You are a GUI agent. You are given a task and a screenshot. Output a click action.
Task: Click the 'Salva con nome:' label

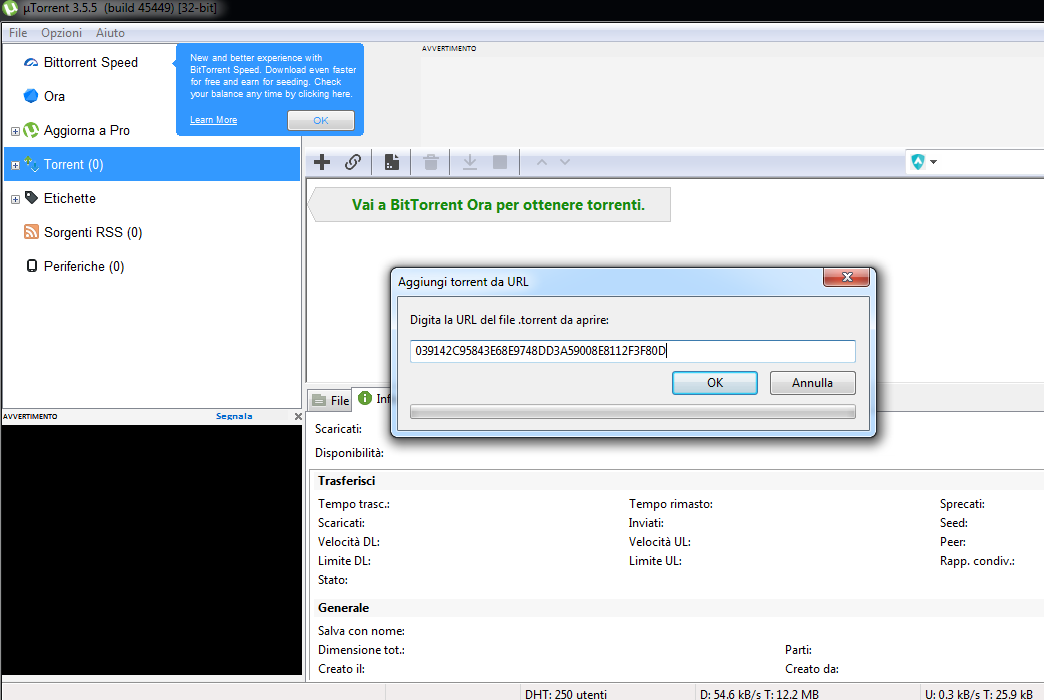(362, 631)
